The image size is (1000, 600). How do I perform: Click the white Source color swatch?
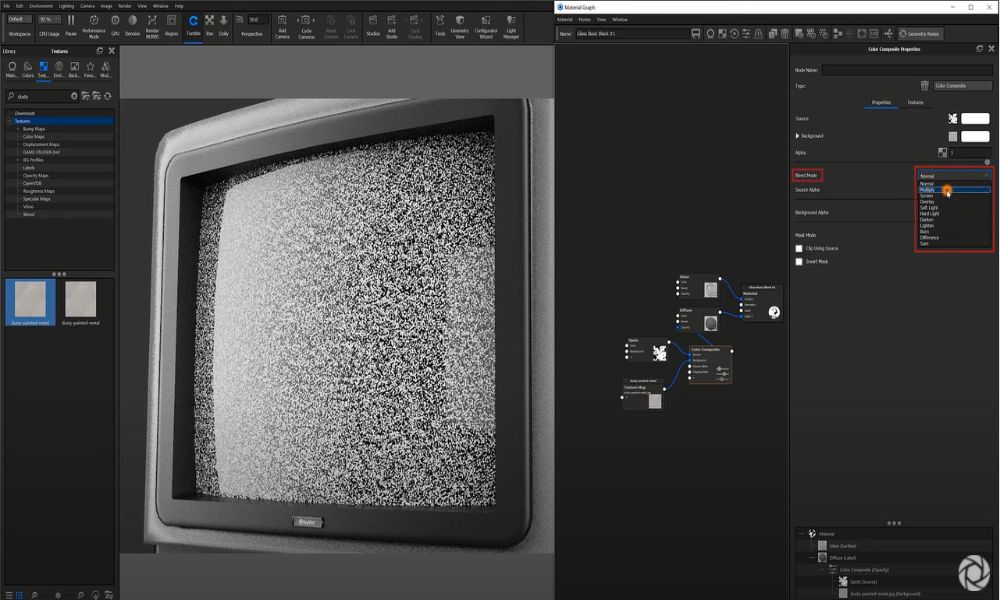click(x=975, y=119)
